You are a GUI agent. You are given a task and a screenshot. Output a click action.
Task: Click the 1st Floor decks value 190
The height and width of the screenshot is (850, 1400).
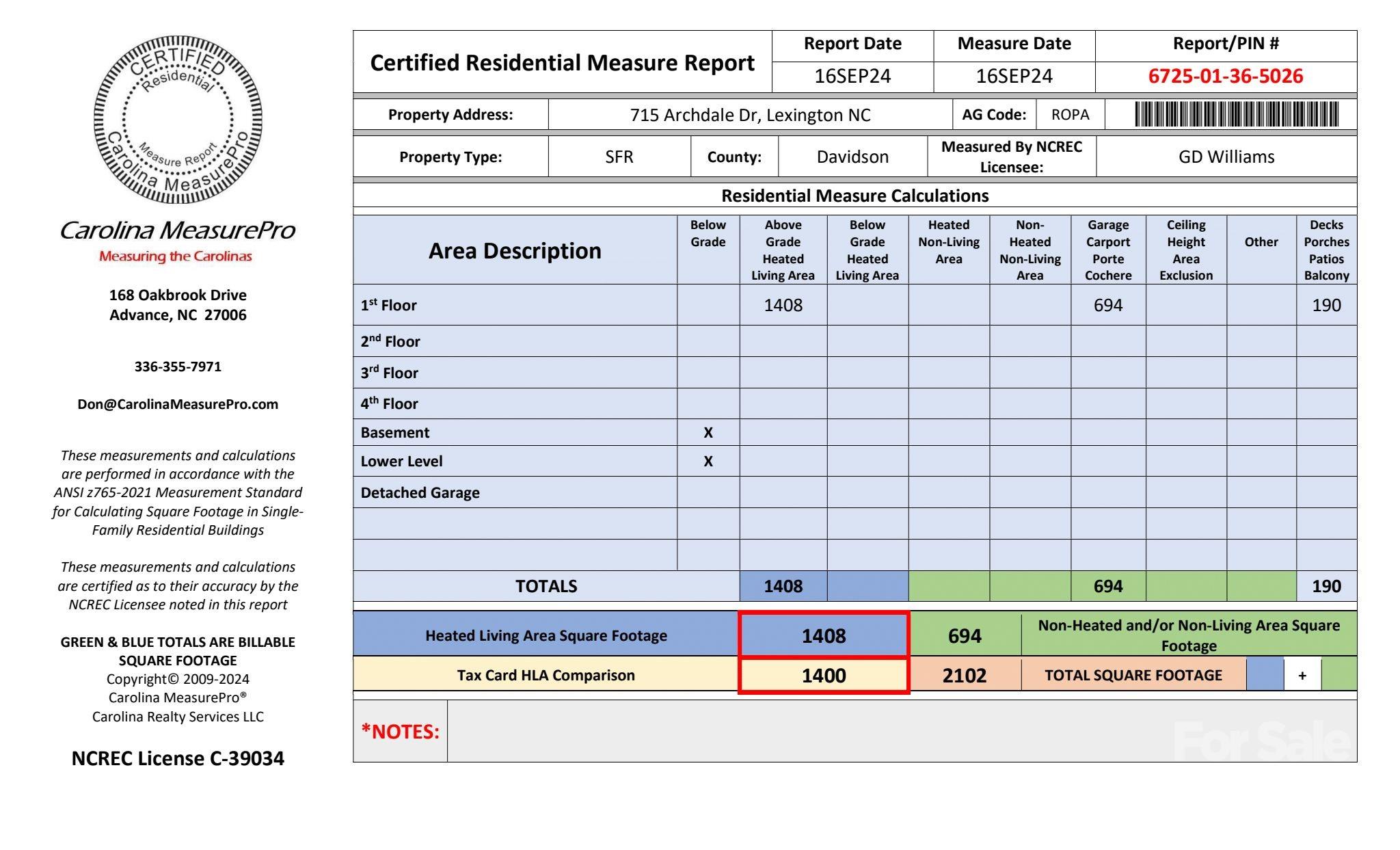pos(1325,305)
